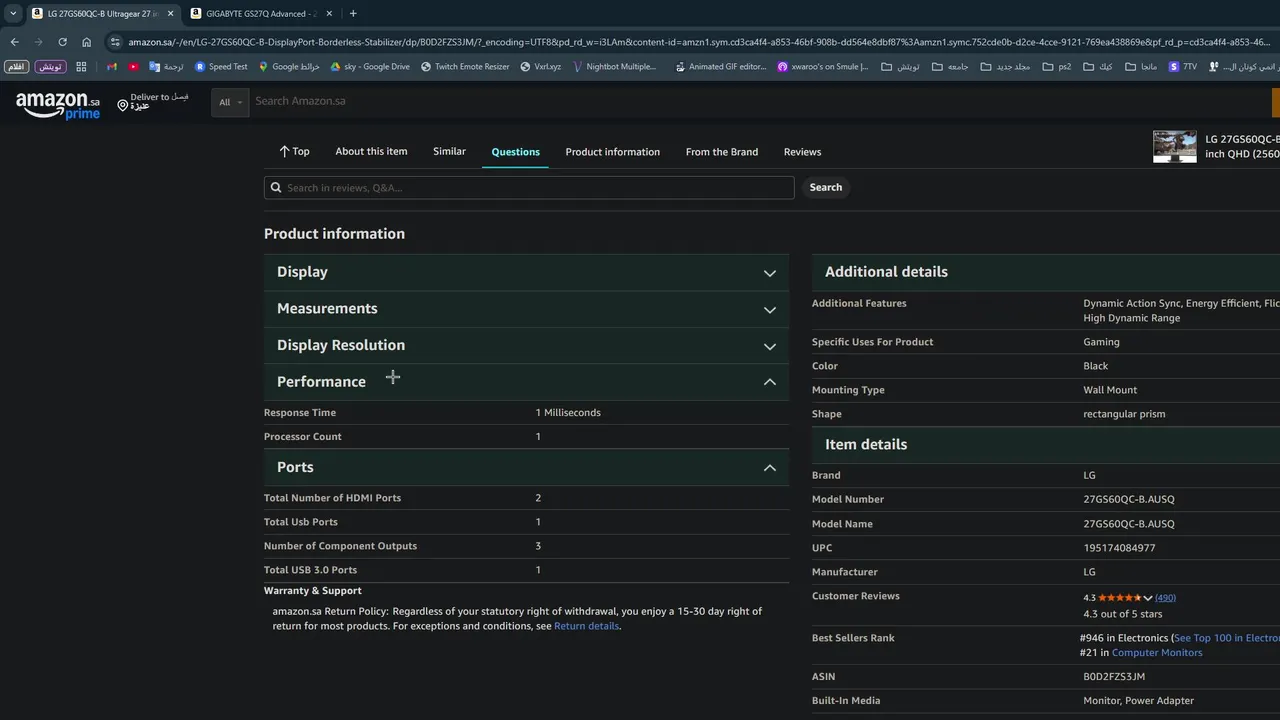The width and height of the screenshot is (1280, 720).
Task: Collapse the Ports section
Action: (769, 468)
